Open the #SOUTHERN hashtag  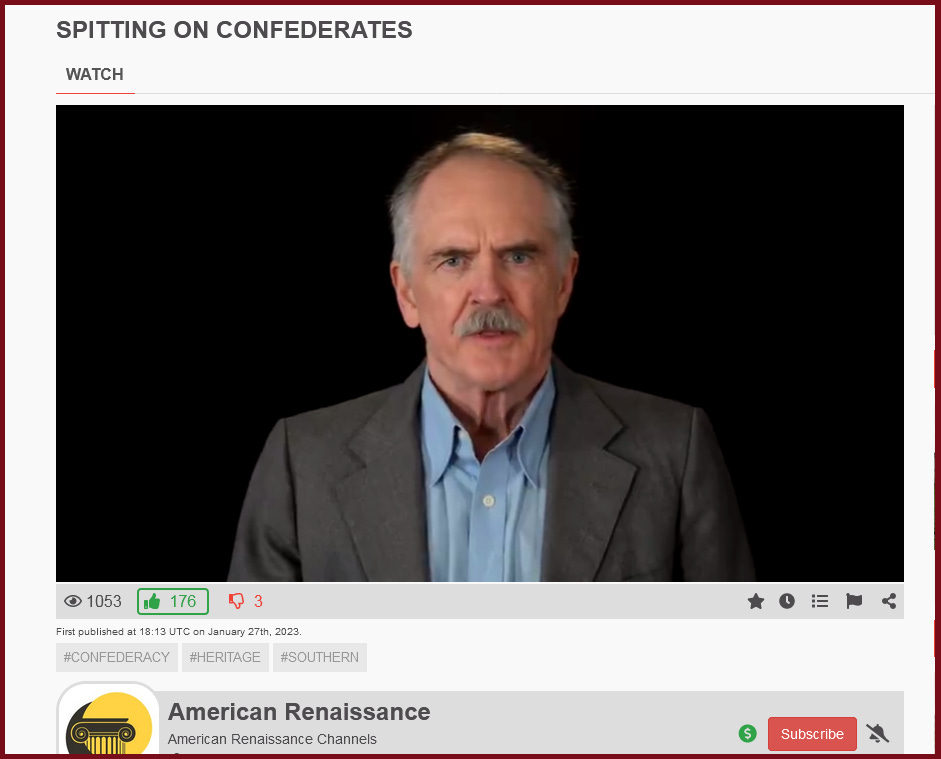(x=319, y=658)
